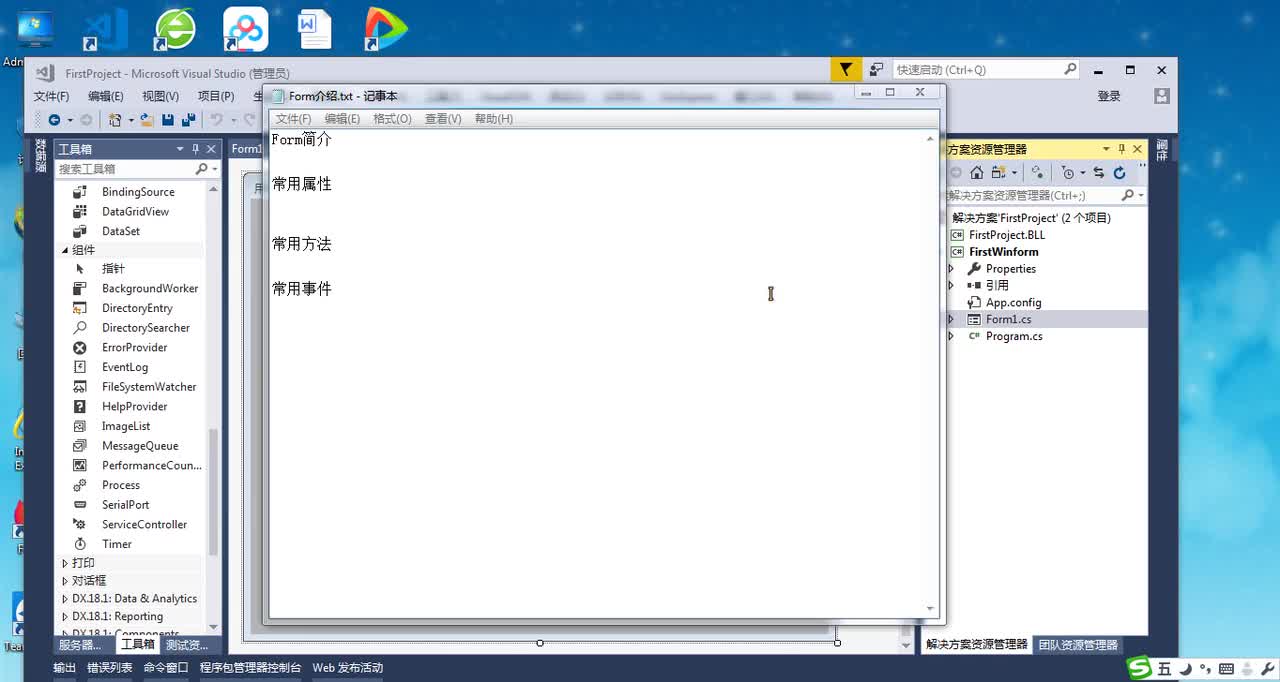Pick the DataSet toolbox component
Screen dimensions: 1280x682
[120, 231]
